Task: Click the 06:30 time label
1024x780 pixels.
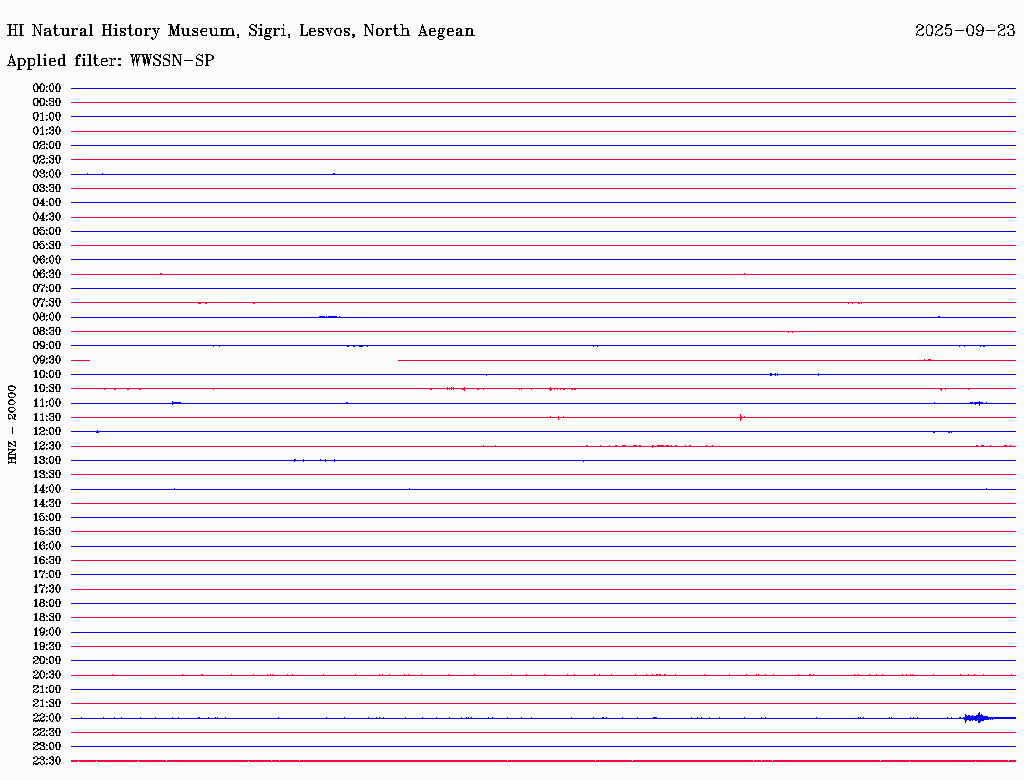Action: coord(47,274)
